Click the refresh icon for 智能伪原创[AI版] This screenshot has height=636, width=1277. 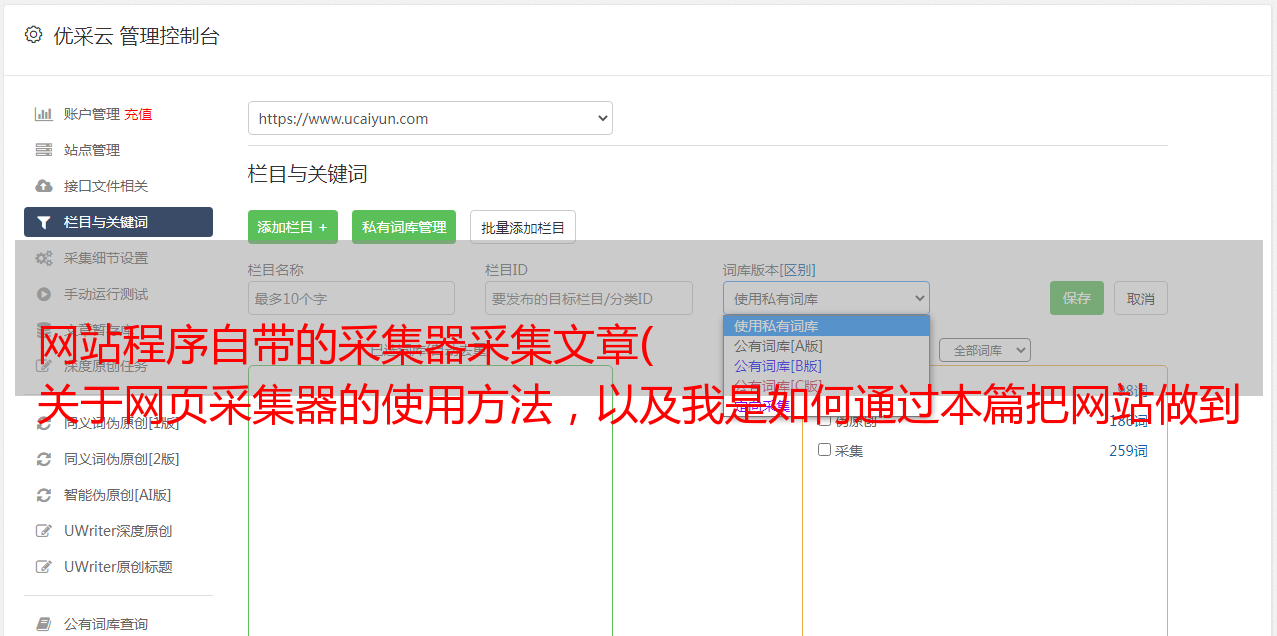pos(43,495)
